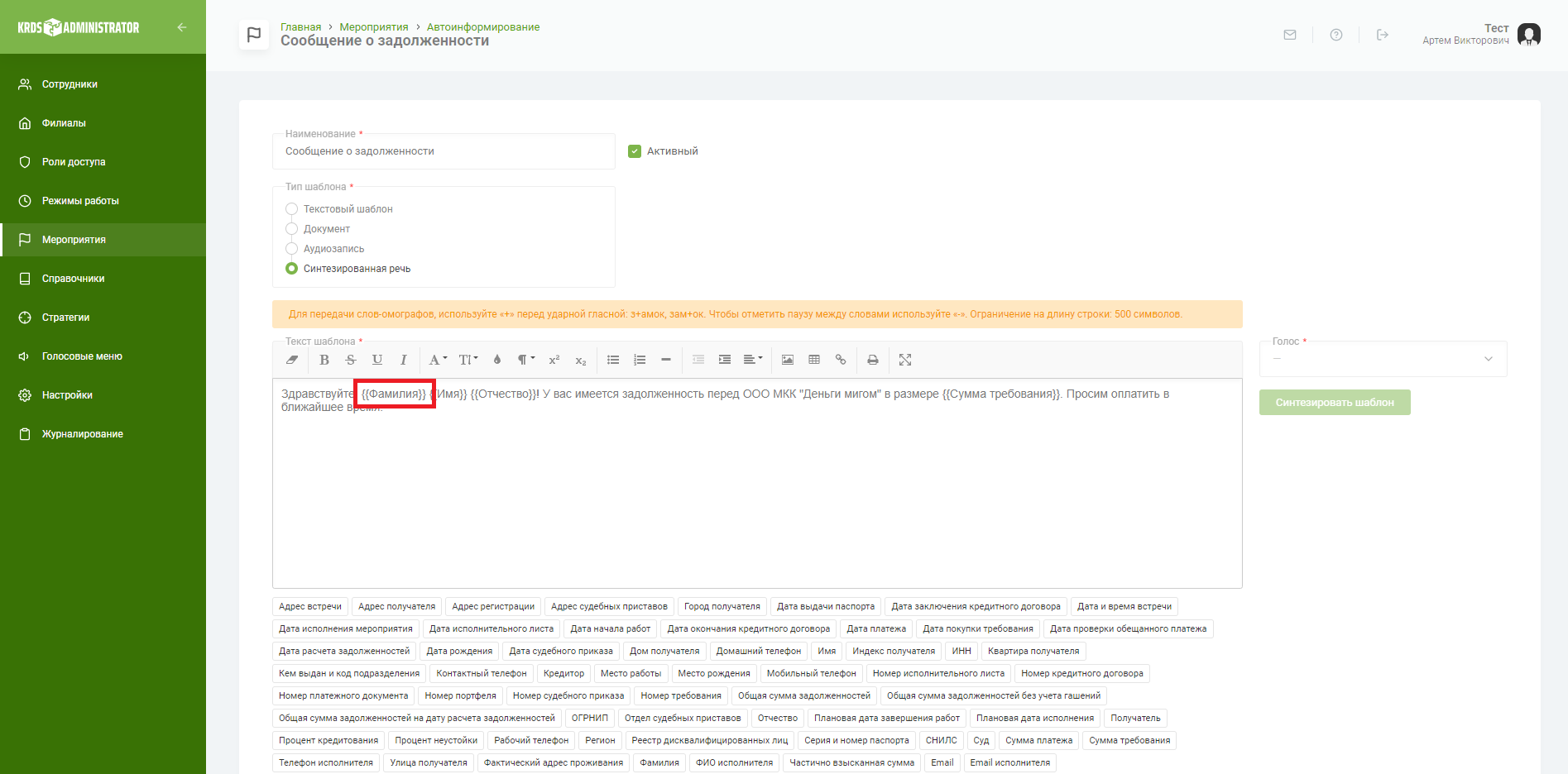Insert image into template

point(788,360)
